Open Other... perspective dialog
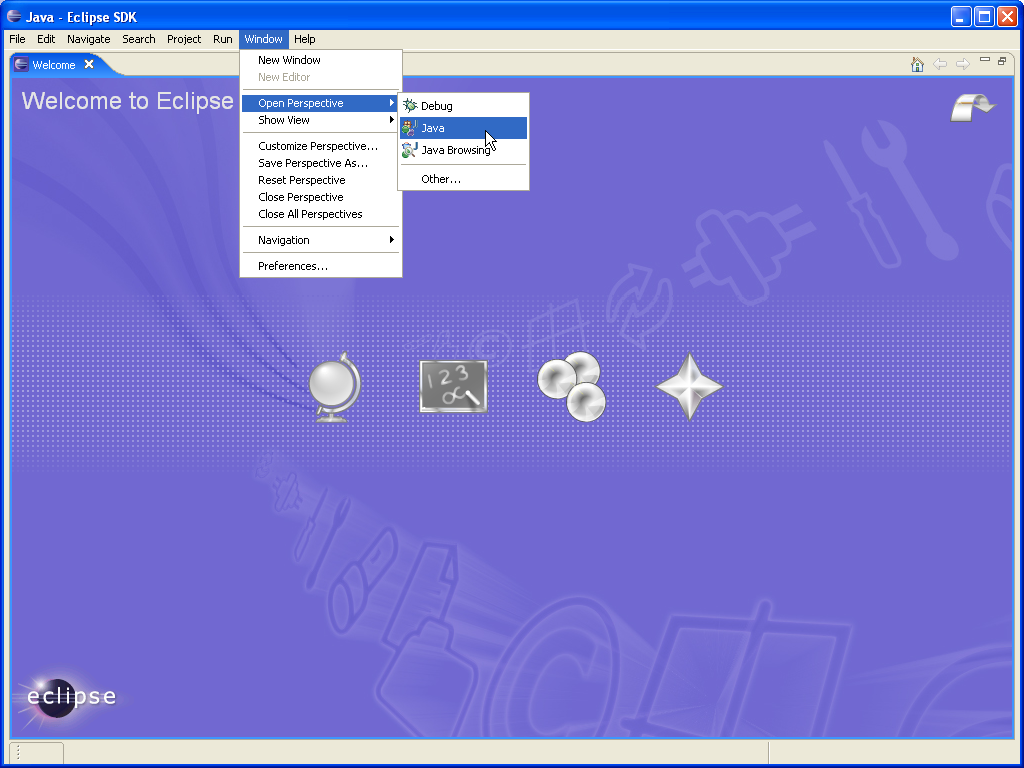Image resolution: width=1024 pixels, height=768 pixels. pyautogui.click(x=441, y=179)
